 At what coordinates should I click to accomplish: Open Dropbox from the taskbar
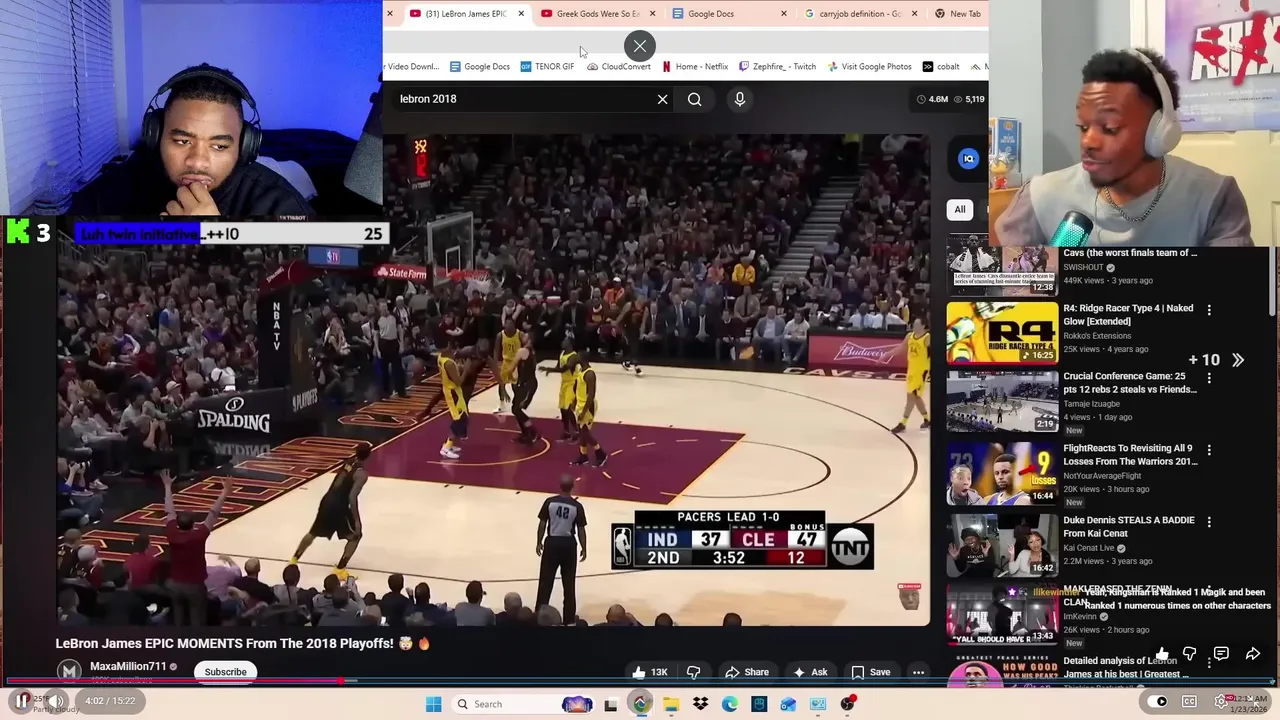pos(700,704)
